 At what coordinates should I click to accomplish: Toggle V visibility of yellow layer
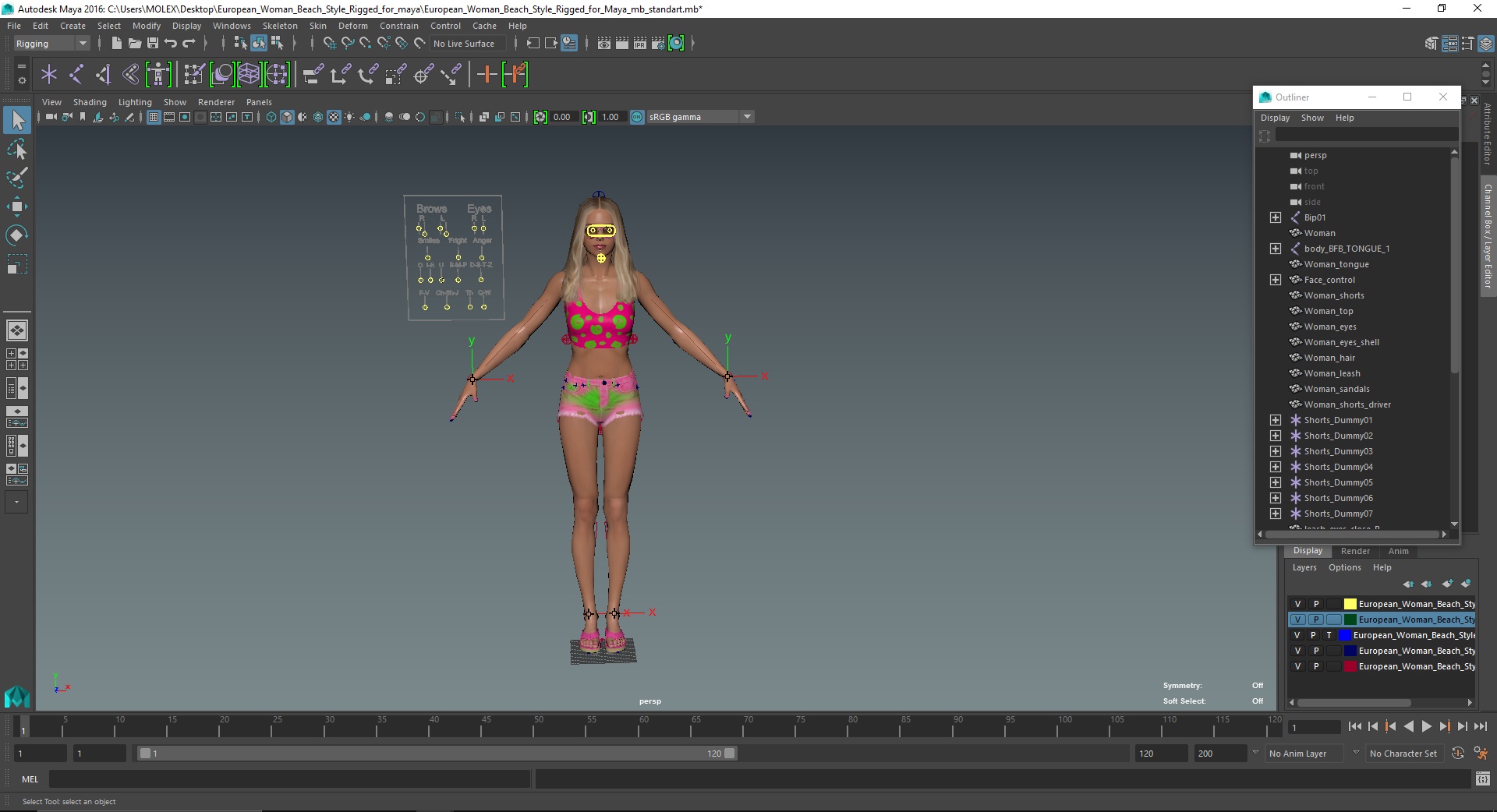point(1297,604)
